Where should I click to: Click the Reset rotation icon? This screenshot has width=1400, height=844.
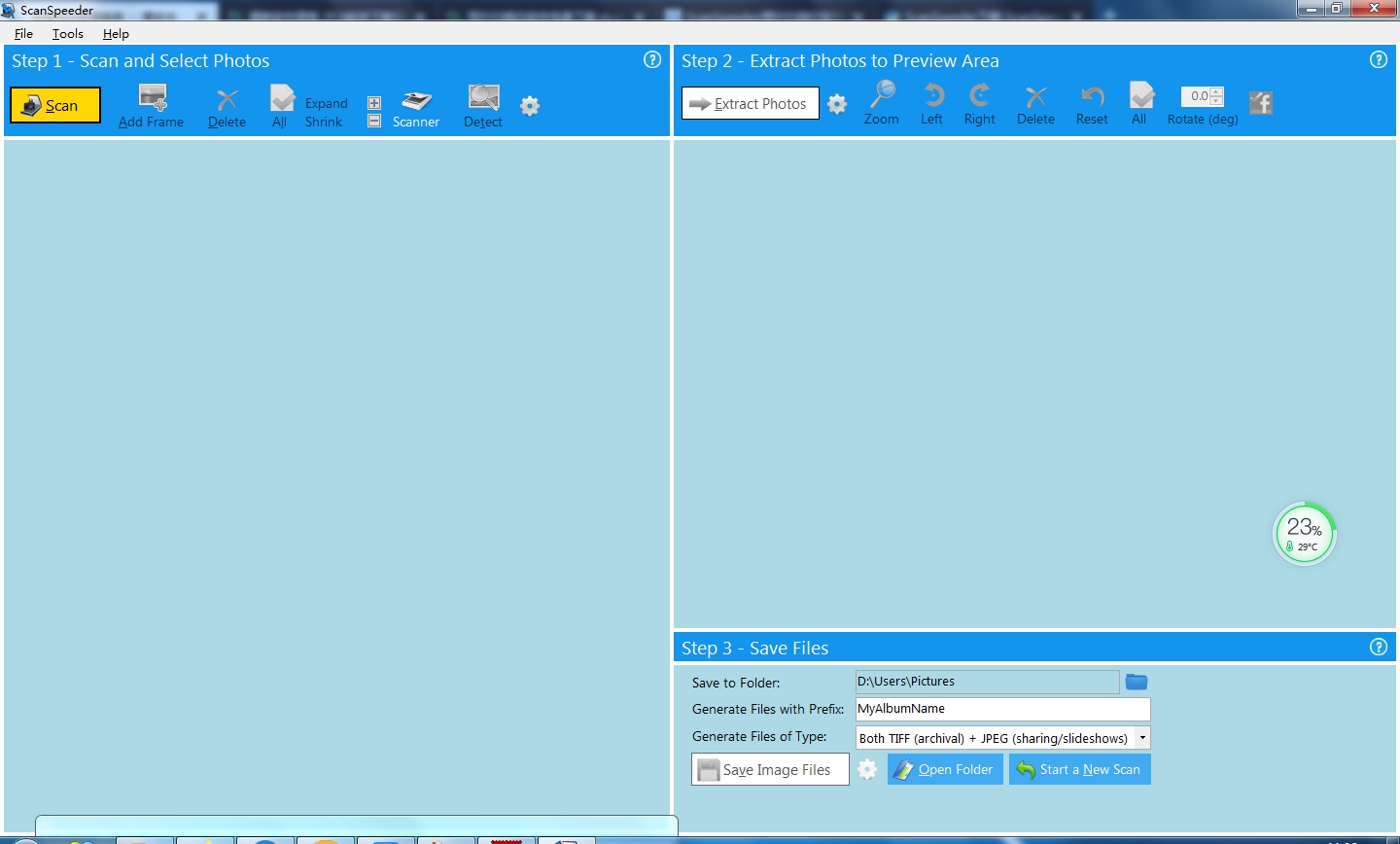tap(1092, 103)
